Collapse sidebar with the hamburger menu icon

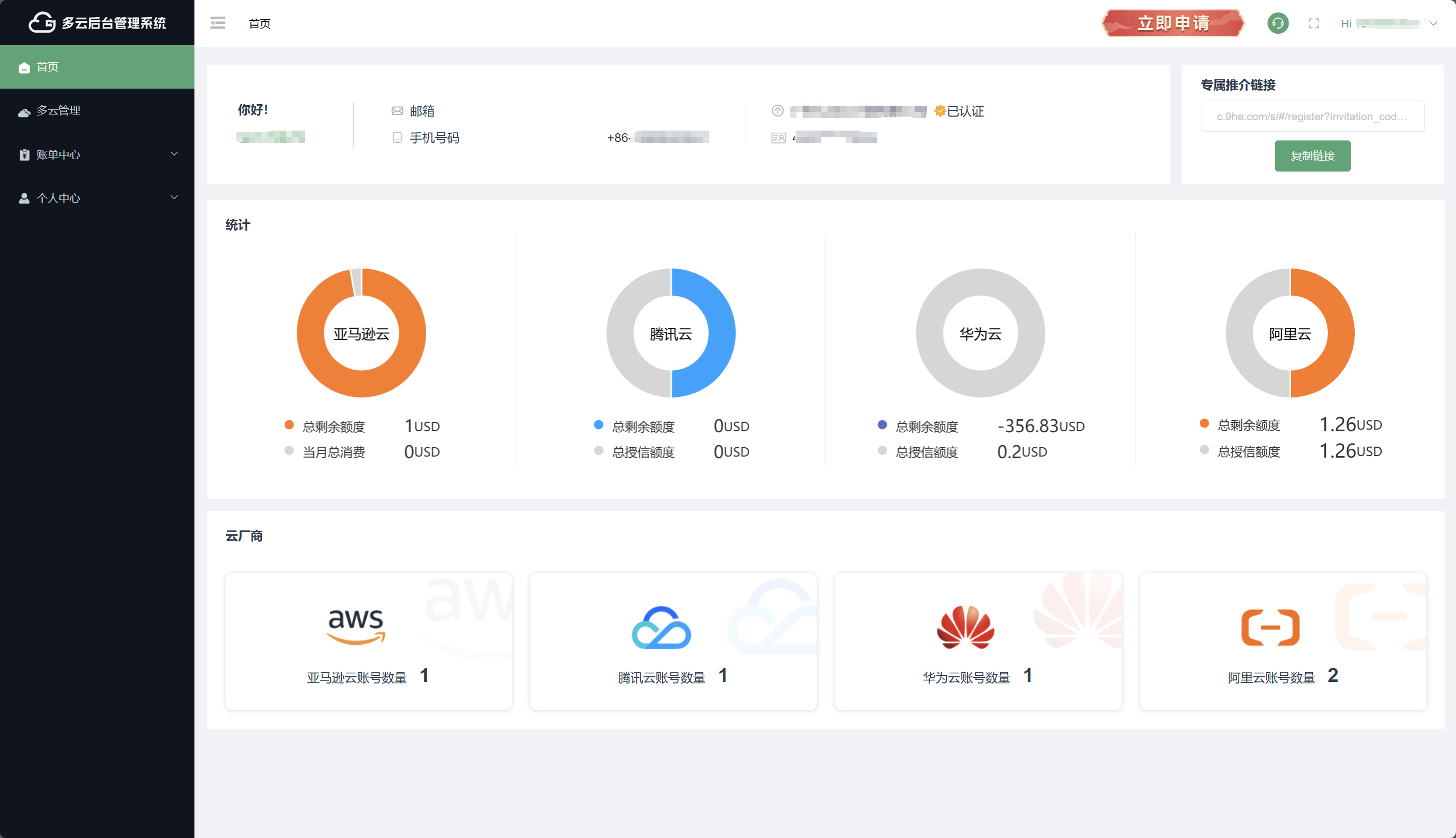coord(218,23)
